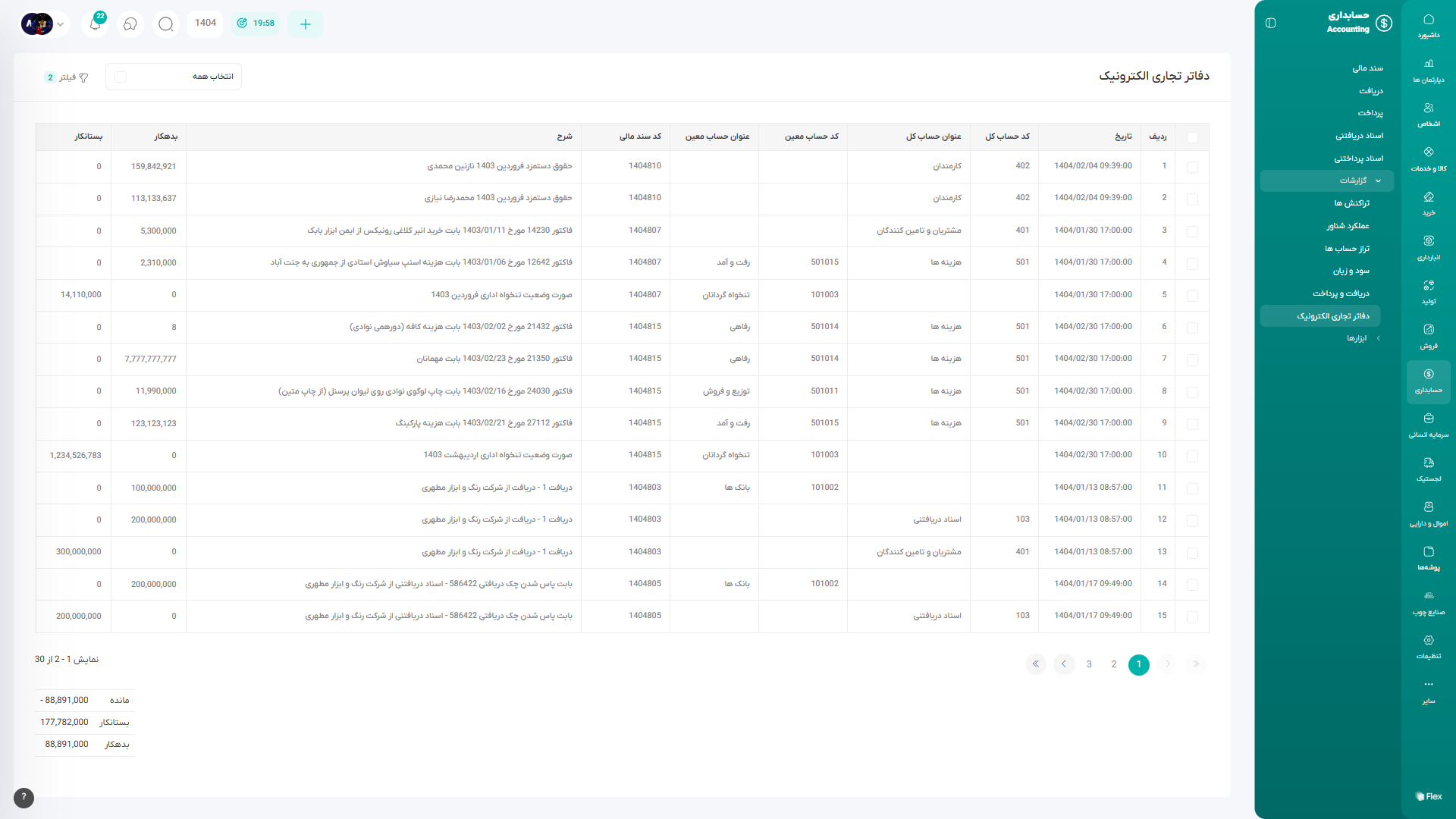
Task: Go to page 2 in pagination
Action: (x=1114, y=664)
